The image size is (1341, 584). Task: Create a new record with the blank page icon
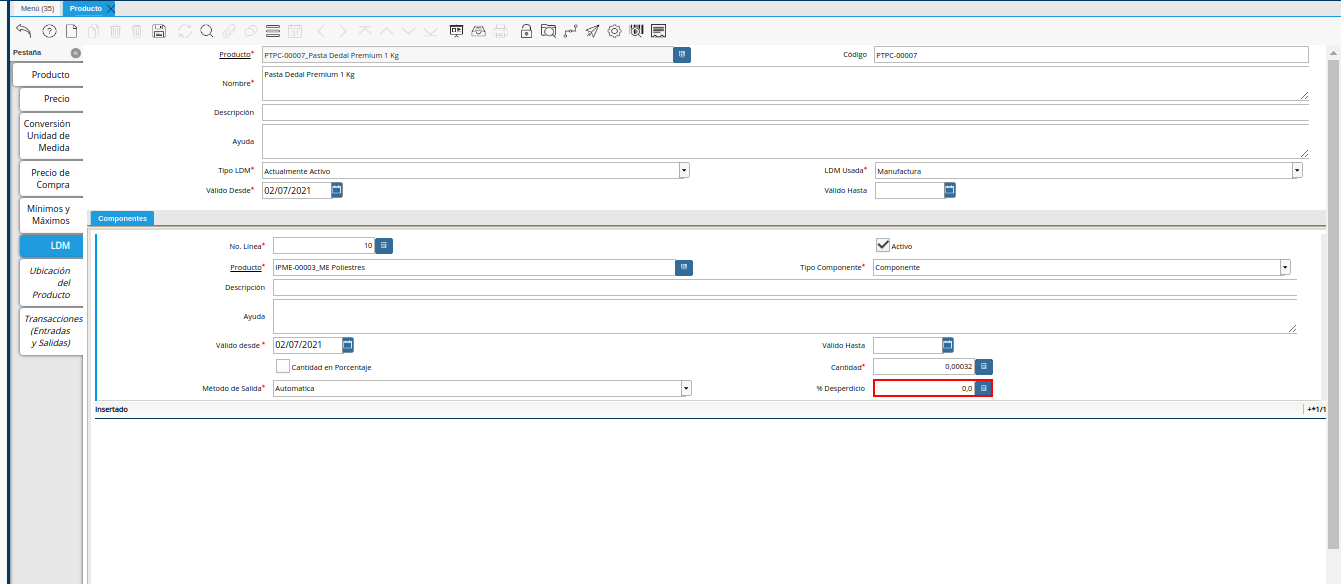pyautogui.click(x=71, y=31)
